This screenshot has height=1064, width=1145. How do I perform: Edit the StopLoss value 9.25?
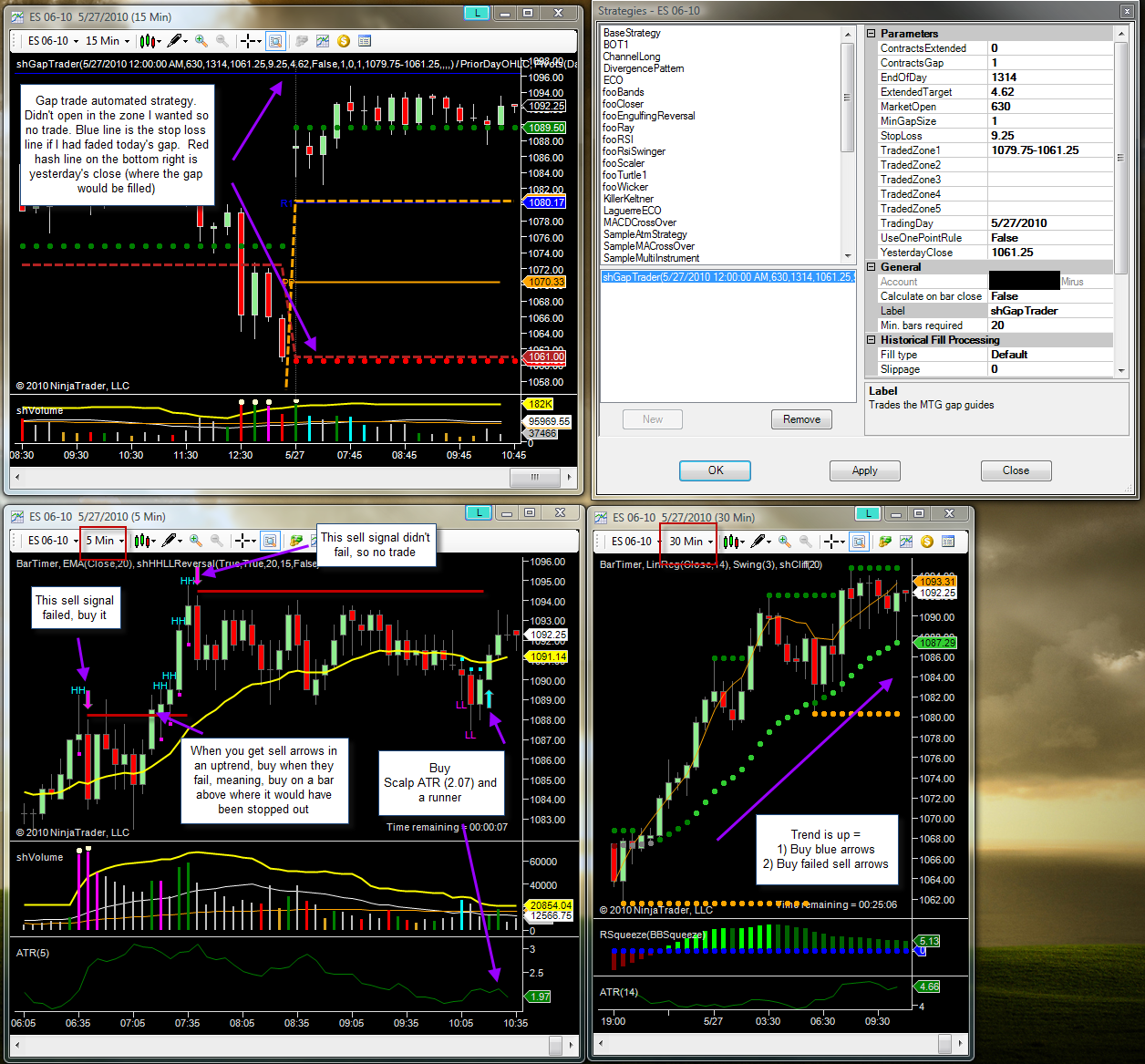coord(1050,136)
